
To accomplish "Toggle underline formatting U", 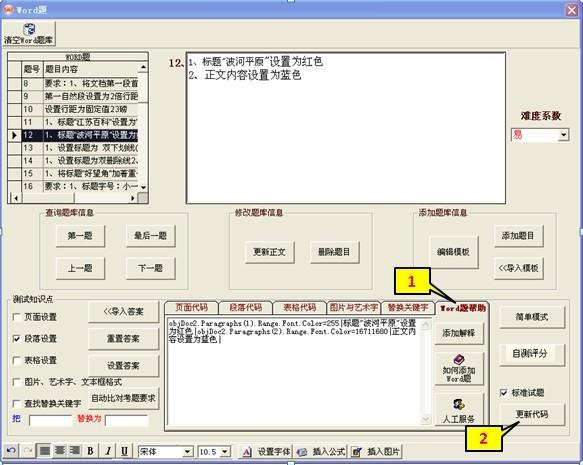I will (x=125, y=451).
